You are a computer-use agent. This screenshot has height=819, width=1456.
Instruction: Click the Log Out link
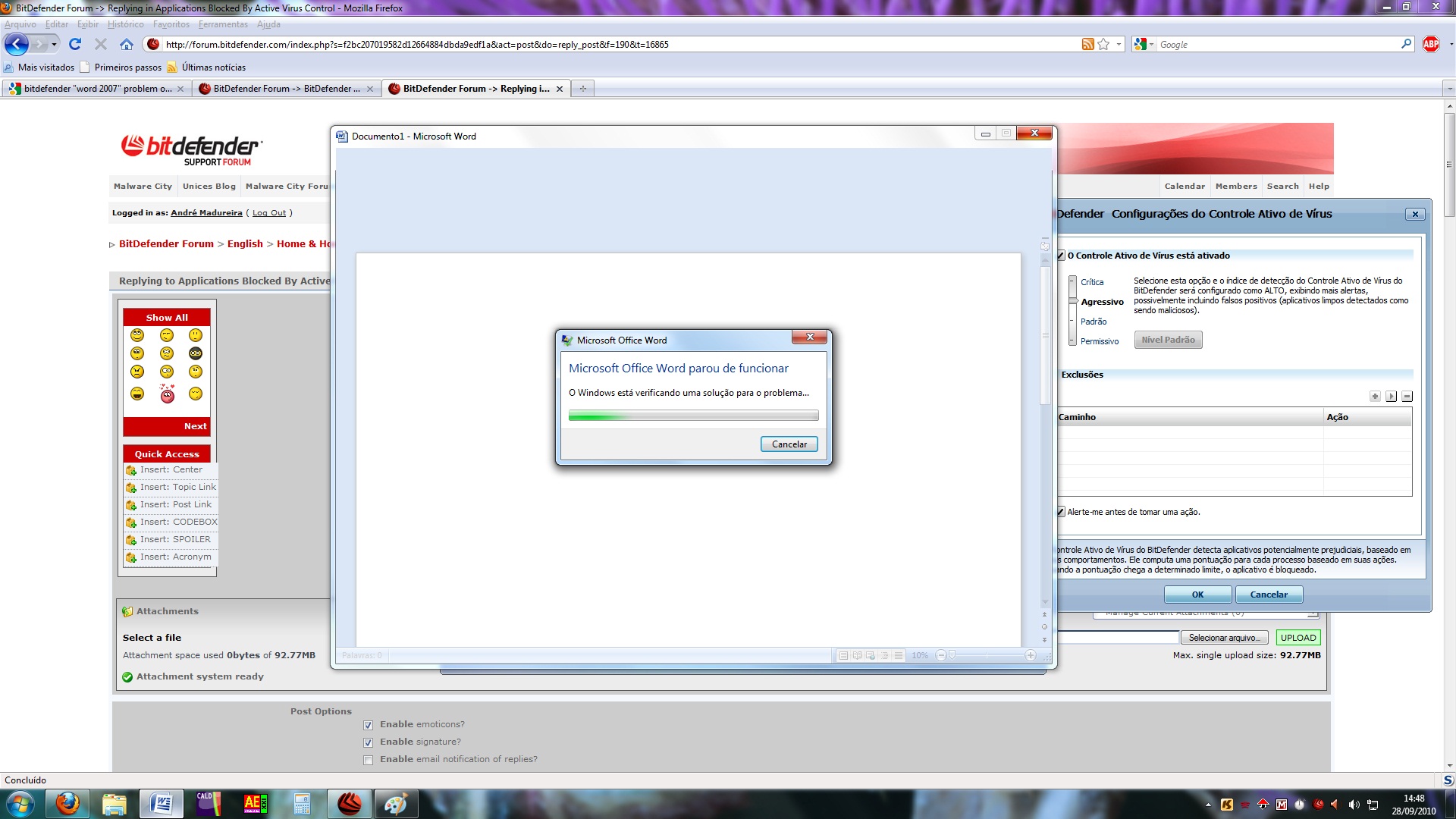coord(269,213)
